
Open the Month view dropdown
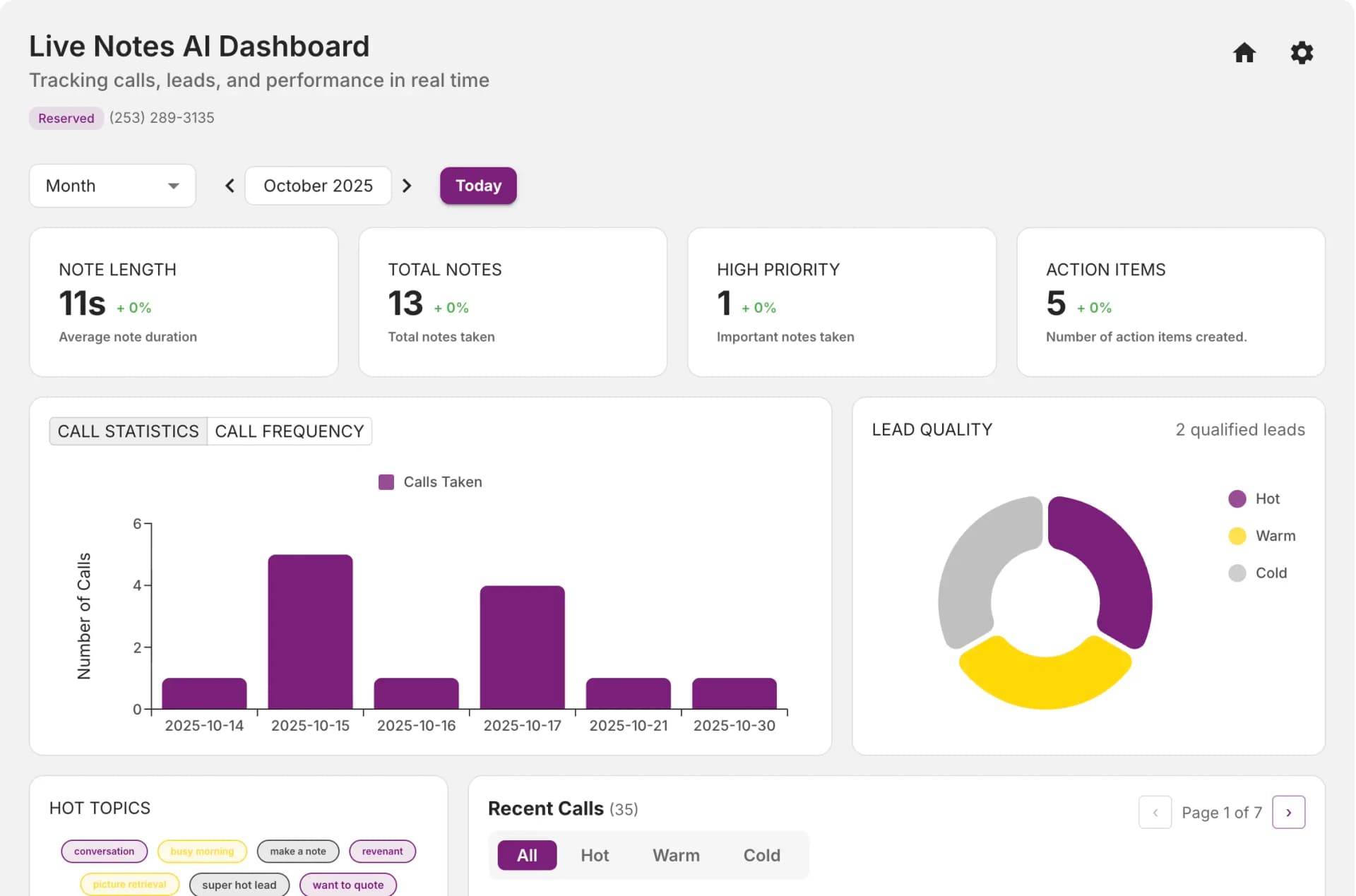click(x=112, y=186)
